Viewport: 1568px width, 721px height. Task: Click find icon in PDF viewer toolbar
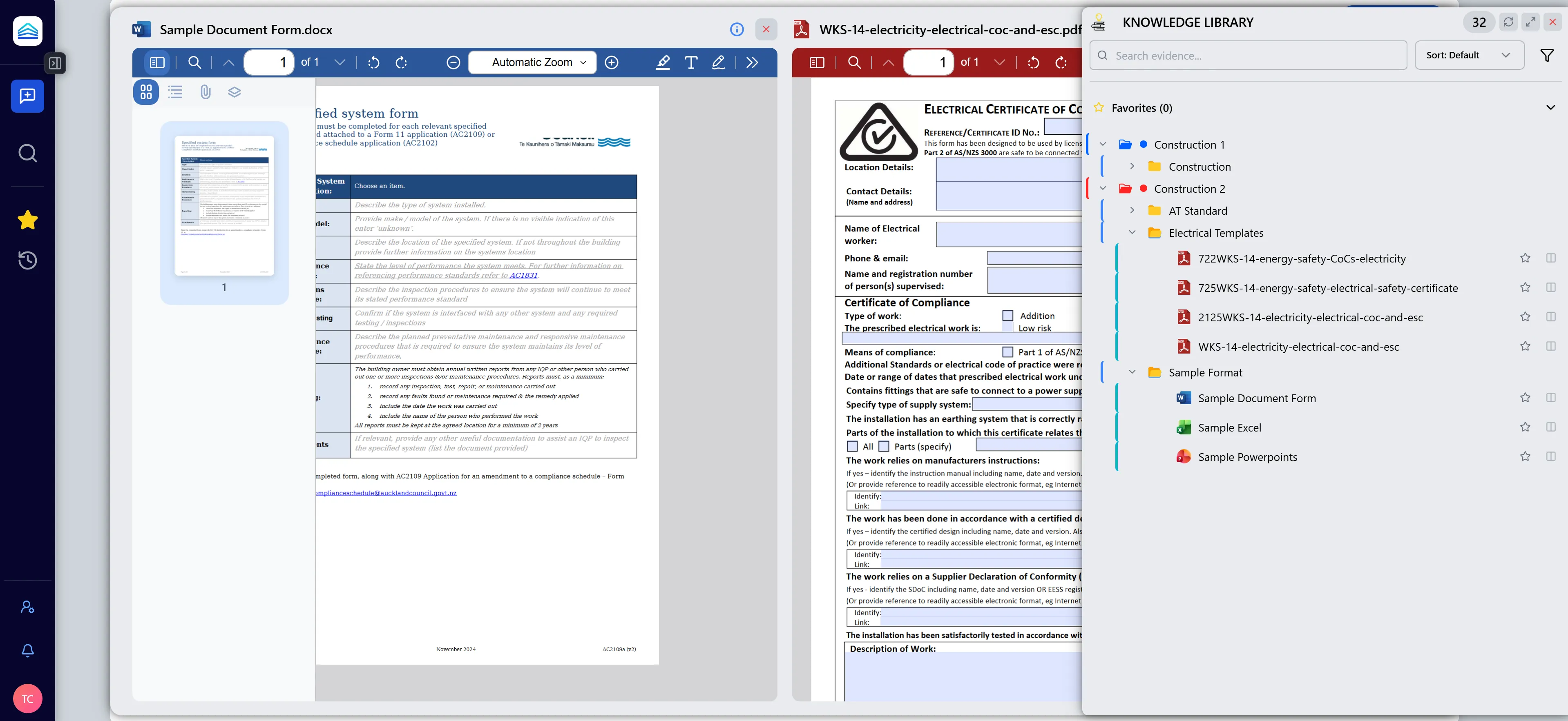tap(854, 62)
